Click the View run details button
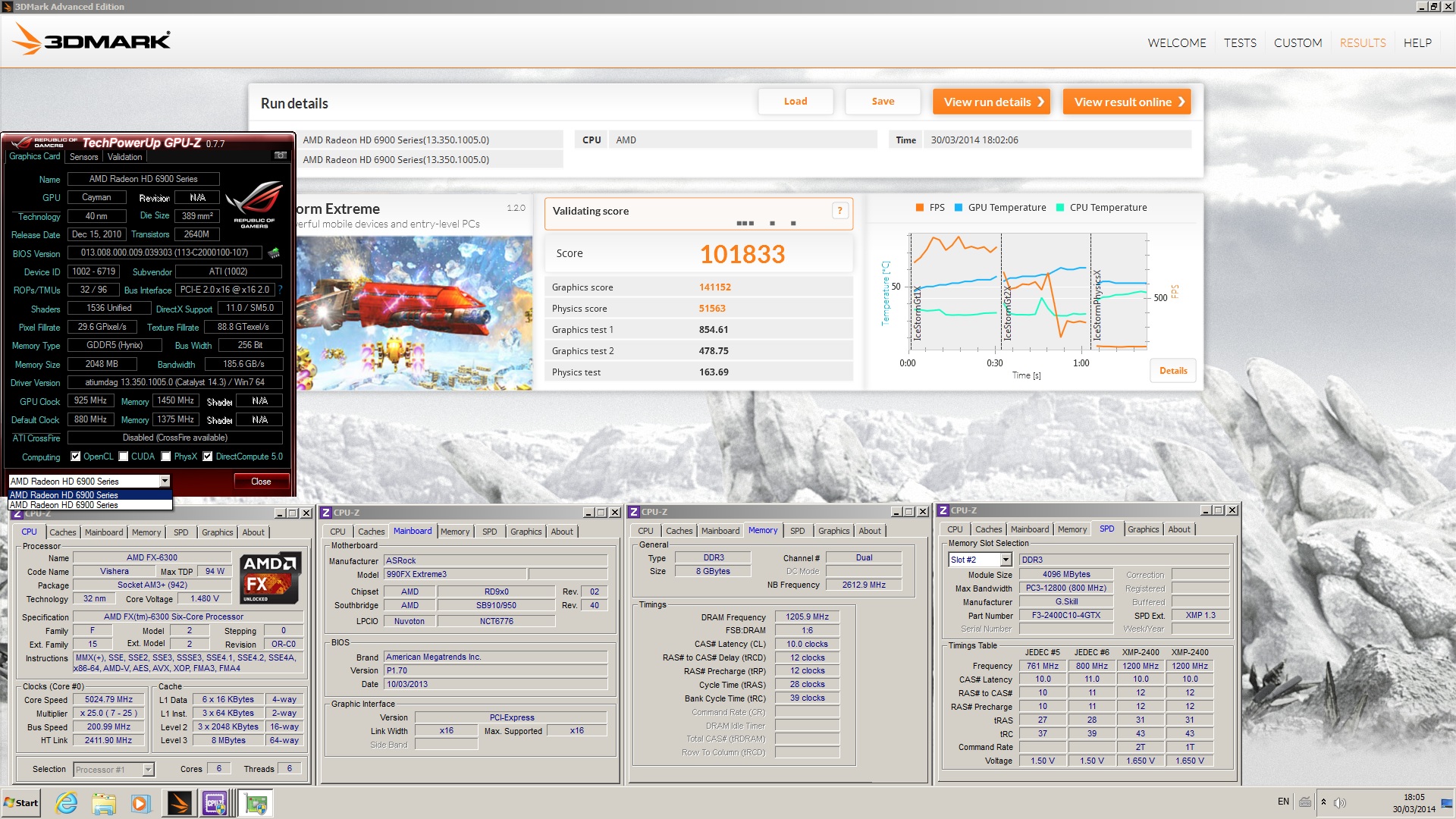Image resolution: width=1456 pixels, height=819 pixels. 992,102
